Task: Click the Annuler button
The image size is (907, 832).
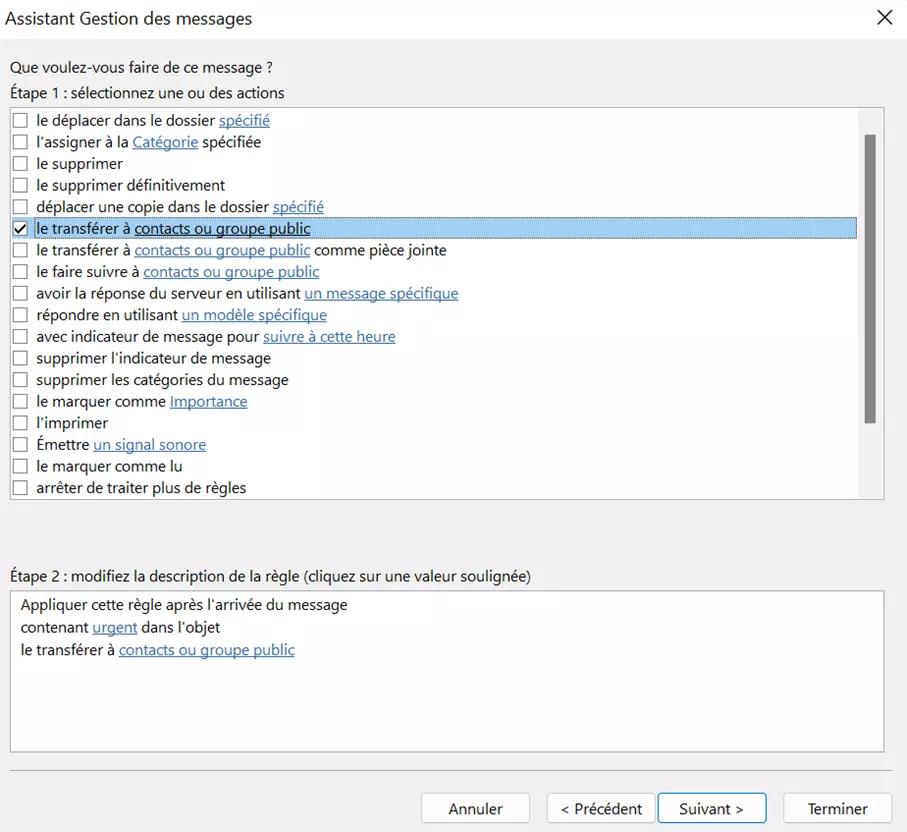Action: tap(475, 808)
